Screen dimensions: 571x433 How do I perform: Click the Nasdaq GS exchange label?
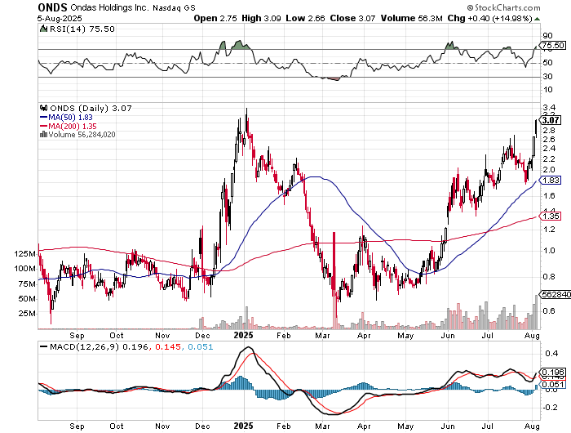coord(173,8)
